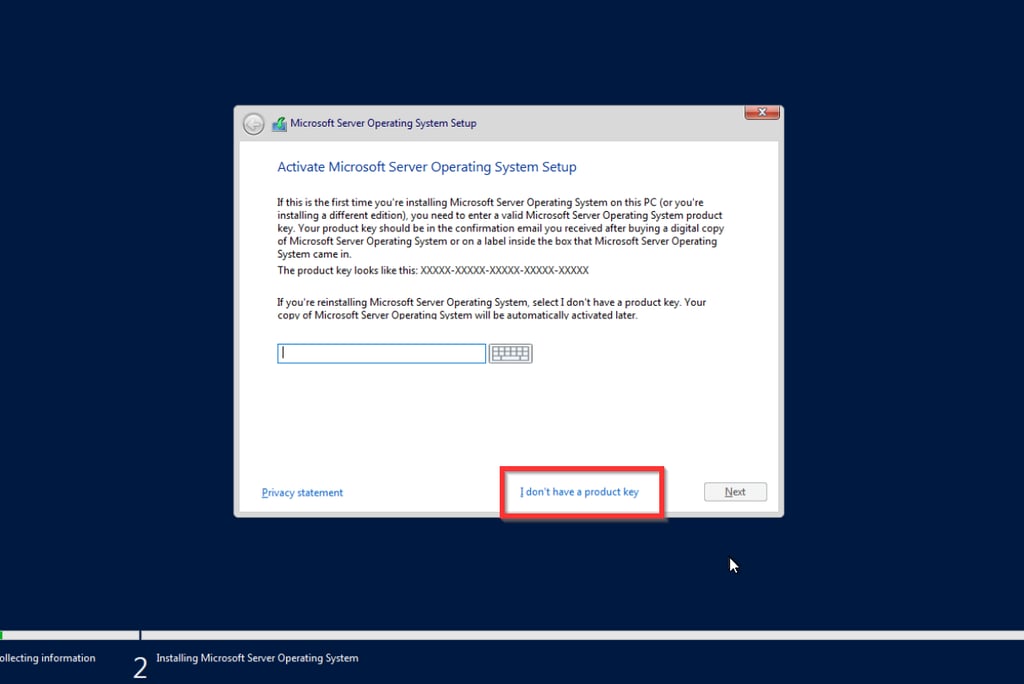Focus the product key text box
The height and width of the screenshot is (684, 1024).
pyautogui.click(x=381, y=353)
